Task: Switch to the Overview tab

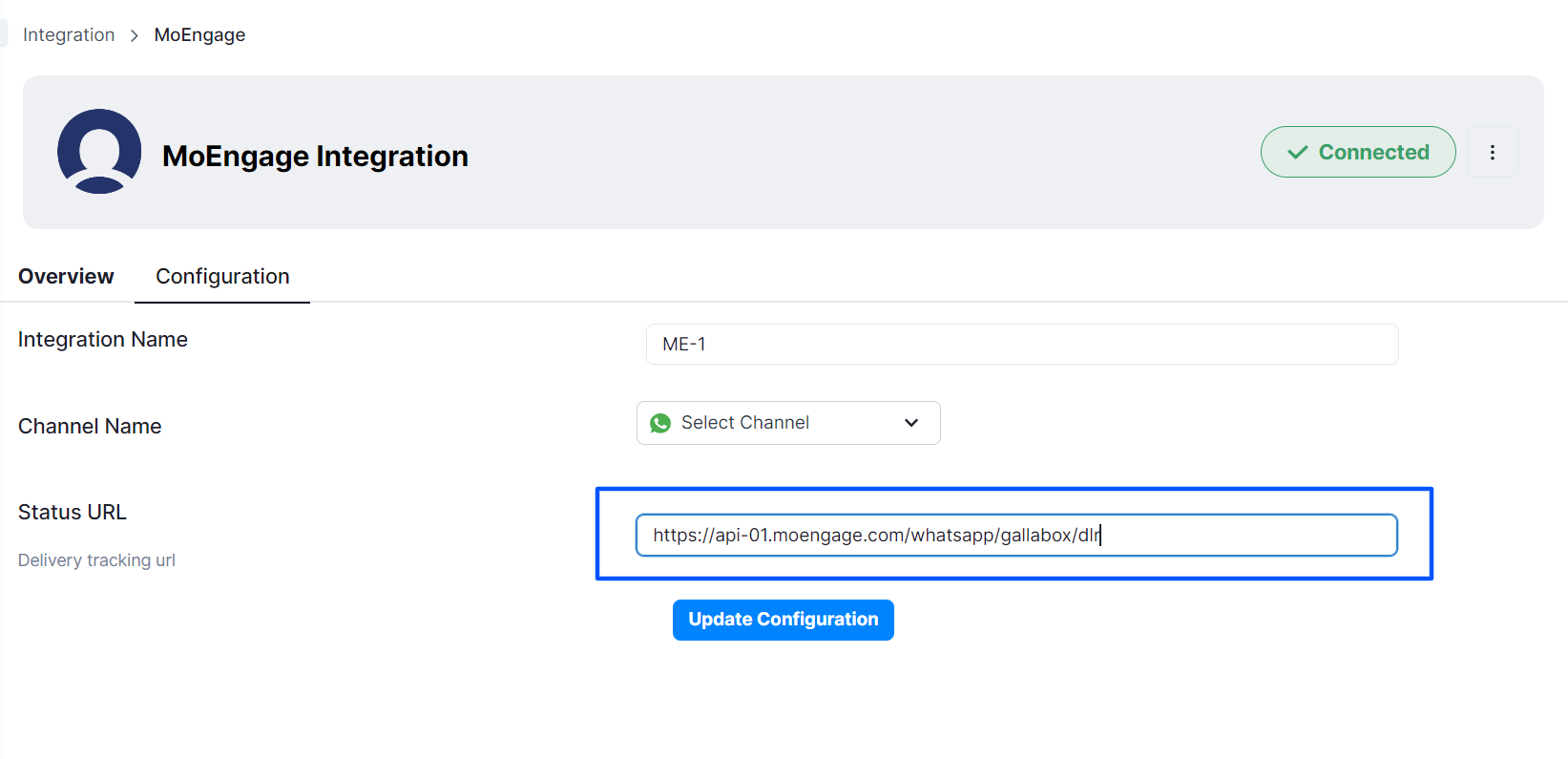Action: (66, 277)
